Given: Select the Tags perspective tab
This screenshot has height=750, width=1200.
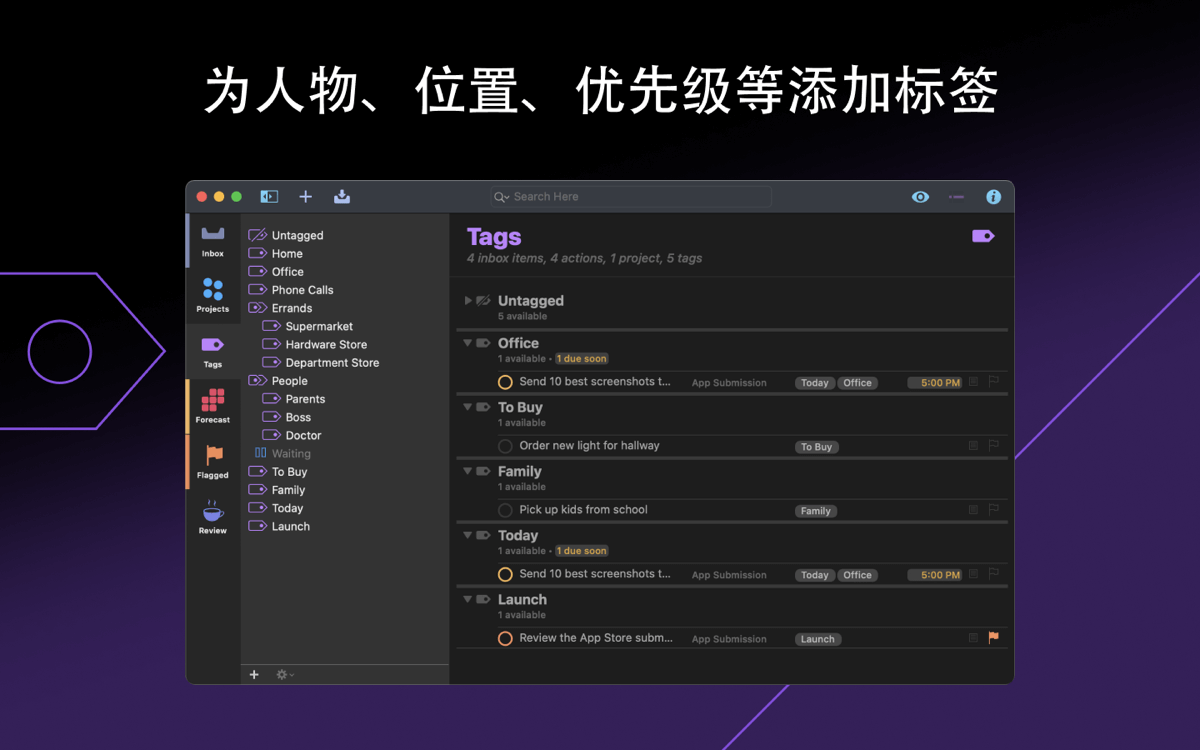Looking at the screenshot, I should [212, 351].
